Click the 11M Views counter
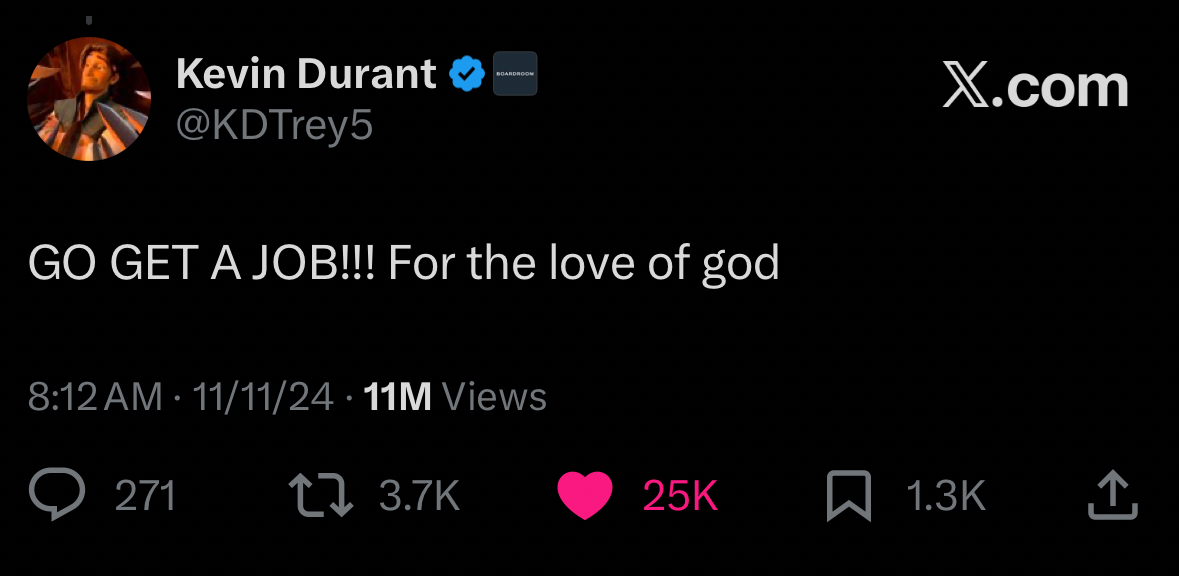This screenshot has width=1179, height=576. (455, 397)
